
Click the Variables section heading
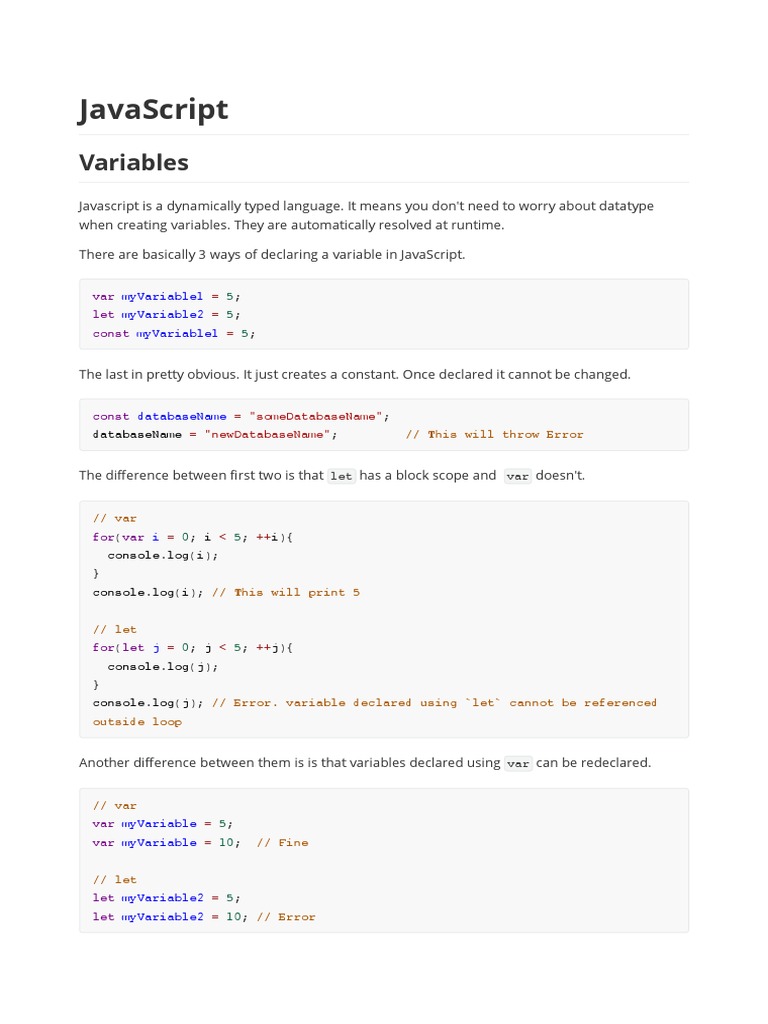tap(133, 162)
